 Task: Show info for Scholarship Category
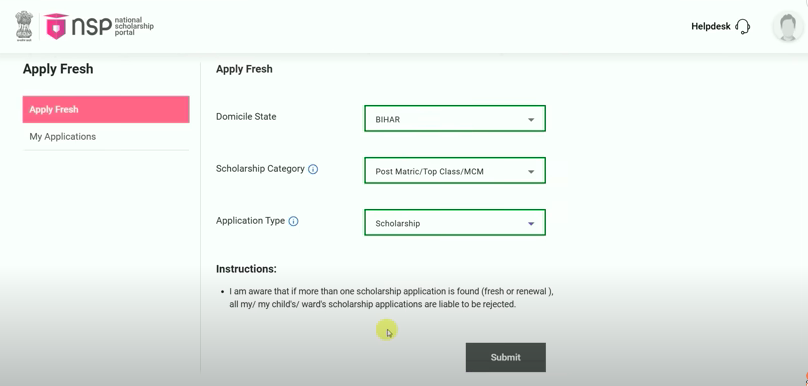point(313,169)
